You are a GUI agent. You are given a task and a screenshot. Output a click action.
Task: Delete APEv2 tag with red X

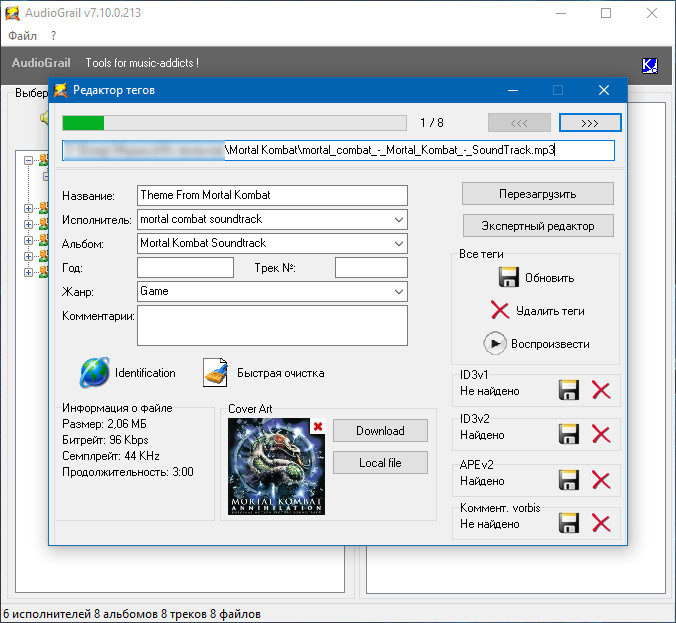(601, 480)
